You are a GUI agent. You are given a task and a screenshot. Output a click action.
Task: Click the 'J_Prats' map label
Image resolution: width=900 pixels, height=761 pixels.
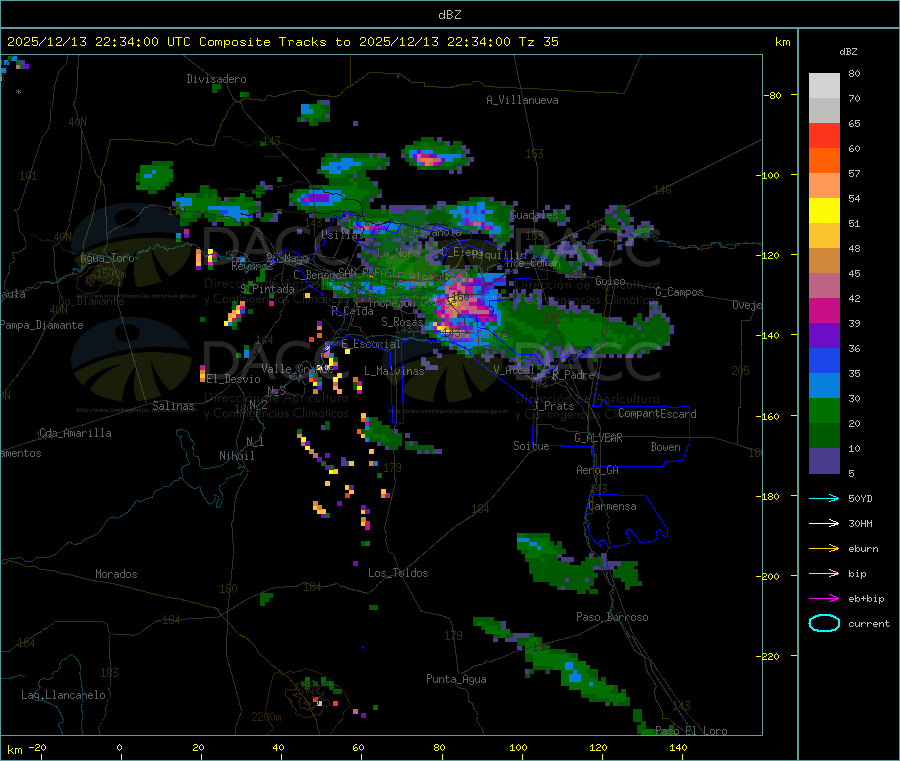pos(553,406)
